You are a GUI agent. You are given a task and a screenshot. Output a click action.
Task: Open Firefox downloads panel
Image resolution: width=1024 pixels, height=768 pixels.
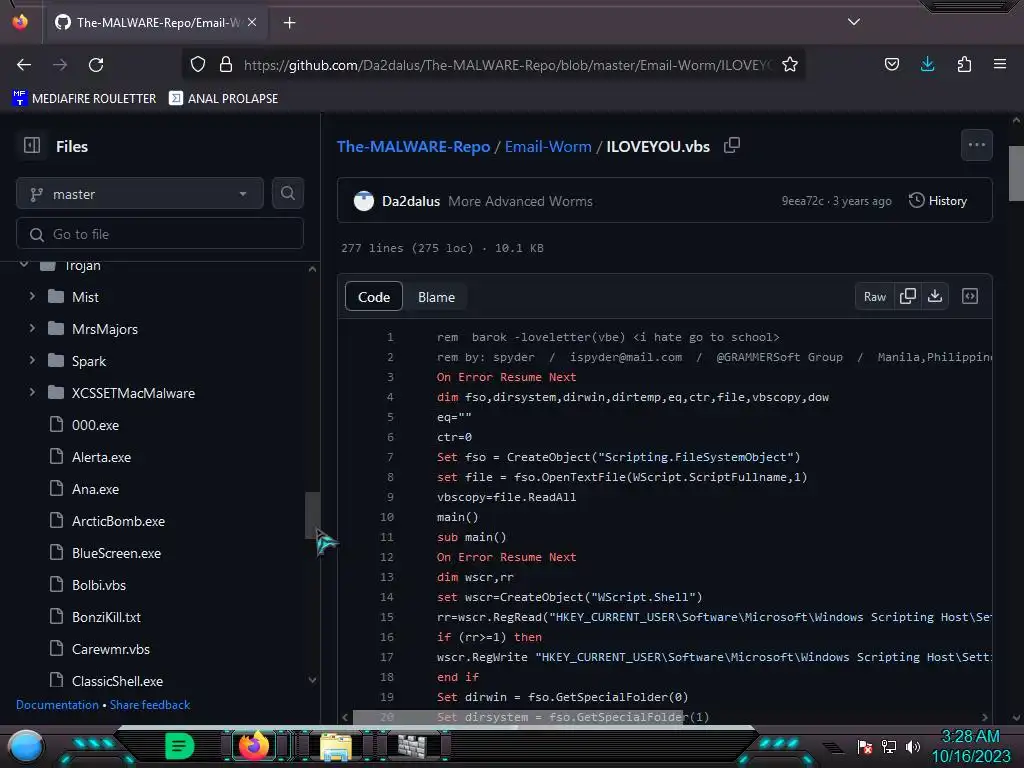tap(927, 64)
